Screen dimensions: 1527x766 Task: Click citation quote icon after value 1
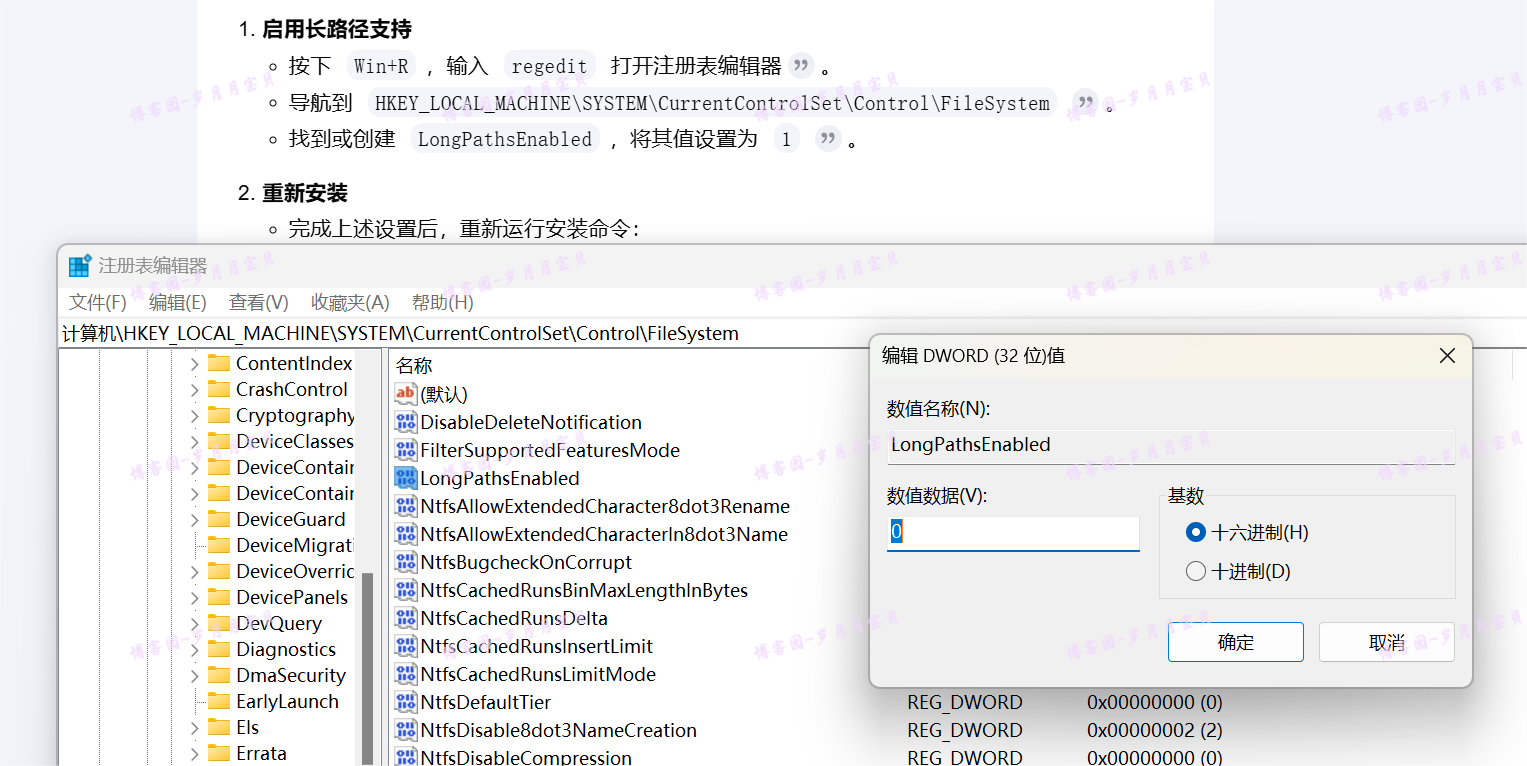click(x=827, y=139)
